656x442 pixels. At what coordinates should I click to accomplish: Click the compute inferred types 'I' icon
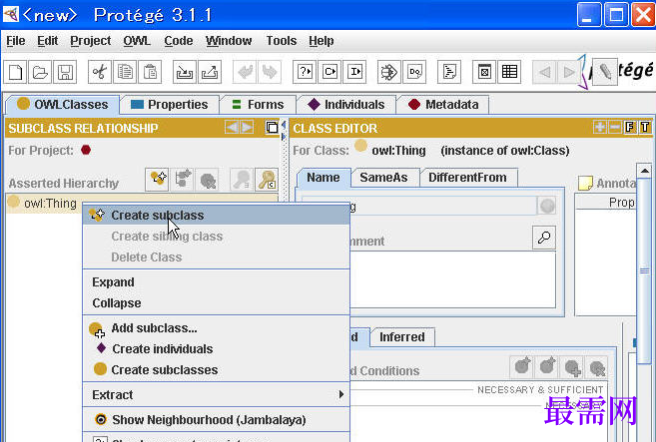tap(355, 72)
